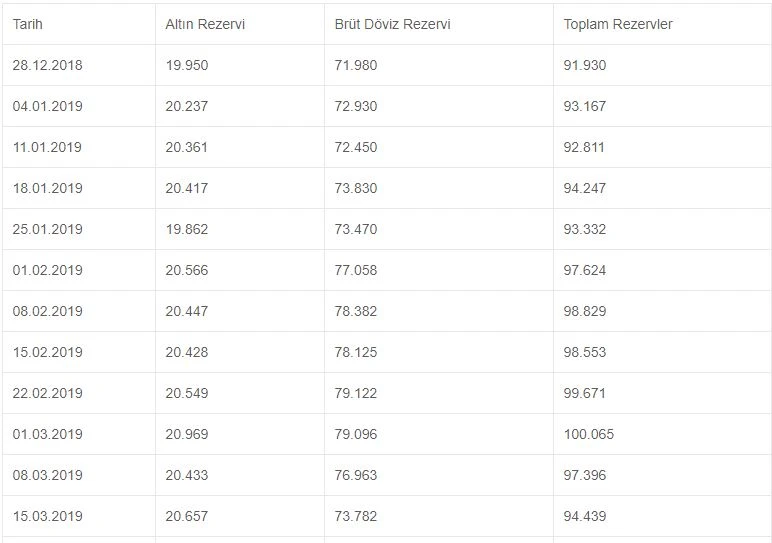Click the Brüt Döviz Rezervi header
The image size is (772, 543).
[392, 24]
